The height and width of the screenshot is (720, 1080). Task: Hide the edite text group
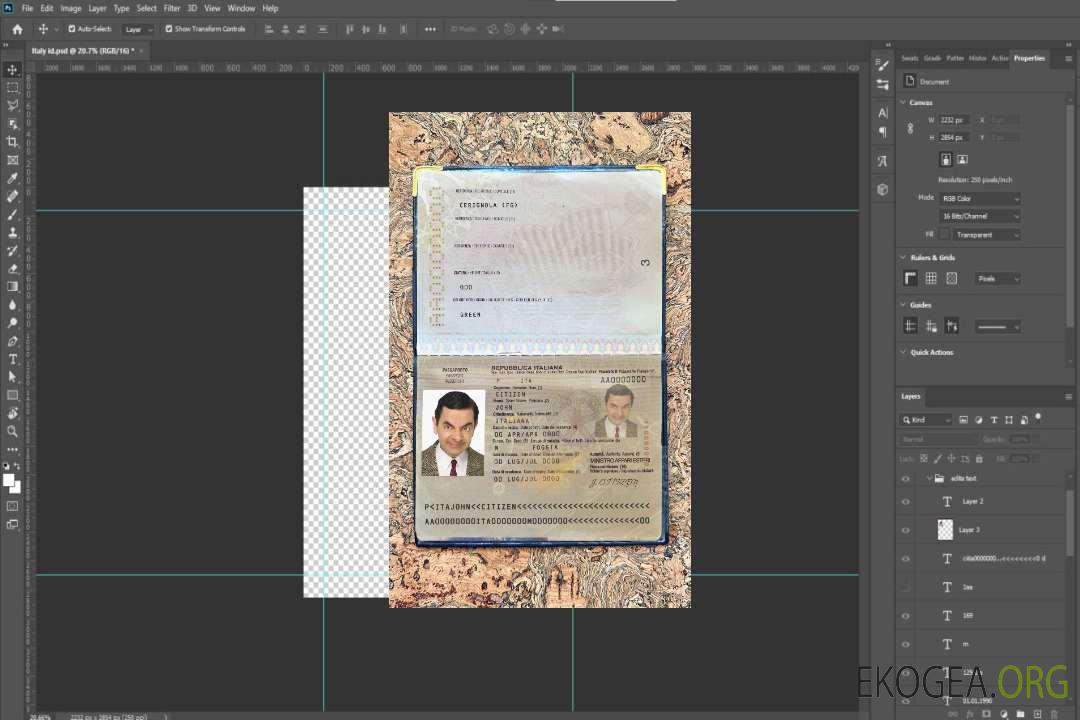click(906, 478)
